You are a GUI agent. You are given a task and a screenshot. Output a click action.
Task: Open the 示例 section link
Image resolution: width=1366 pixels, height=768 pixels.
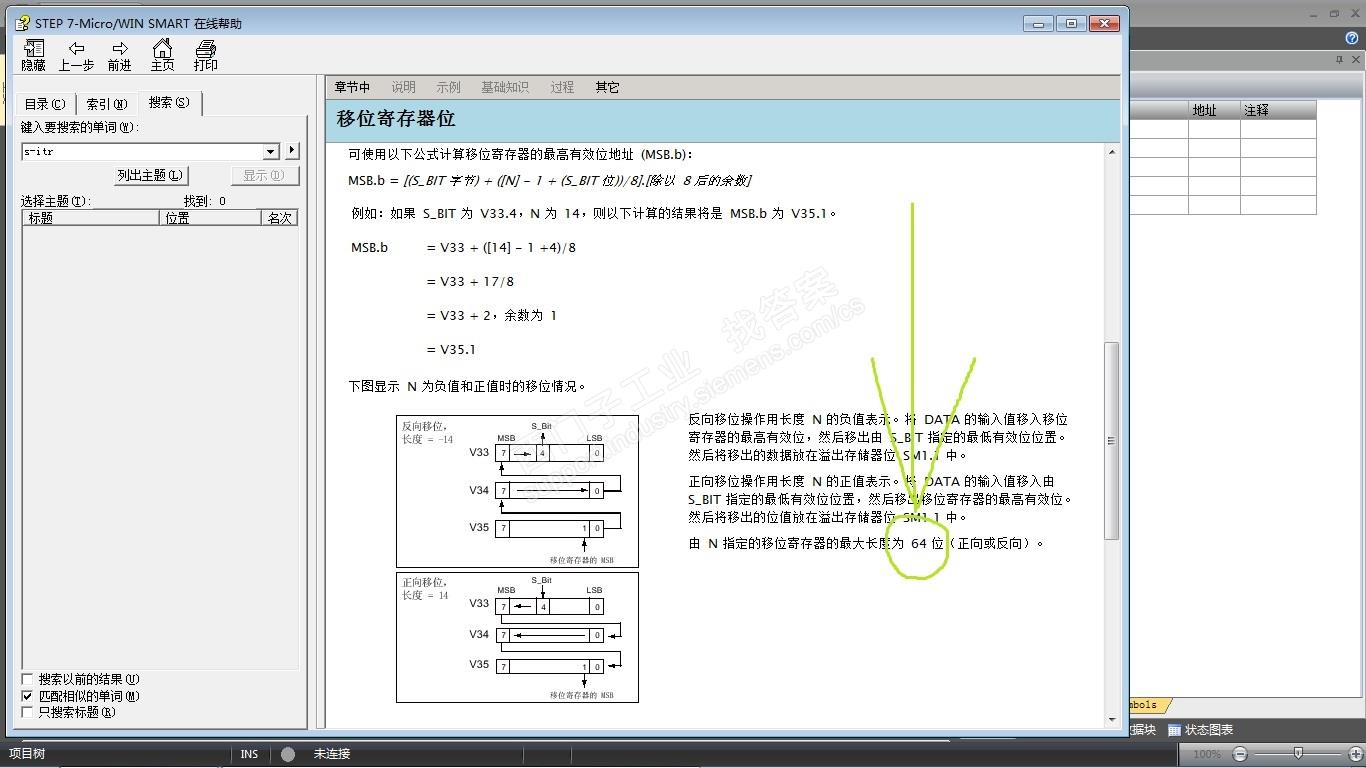pos(449,87)
